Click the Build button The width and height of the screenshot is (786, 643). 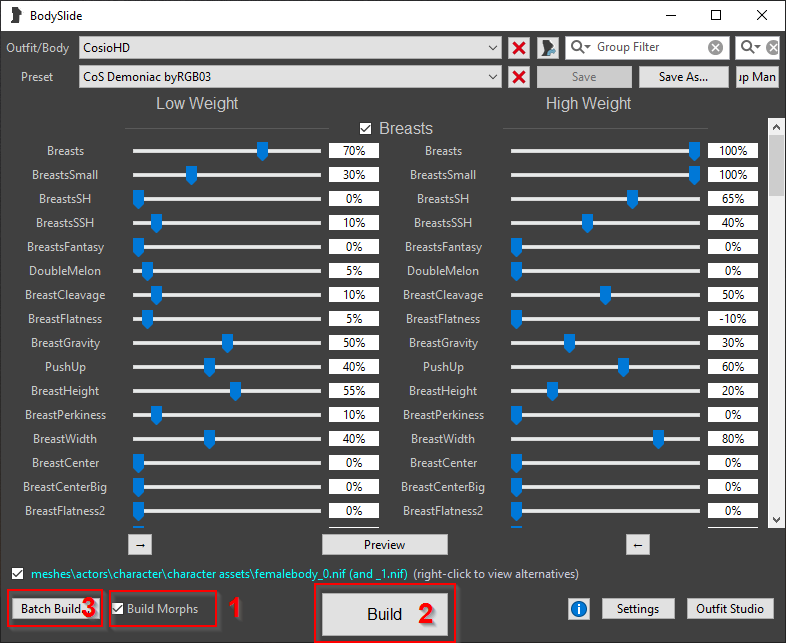(384, 614)
